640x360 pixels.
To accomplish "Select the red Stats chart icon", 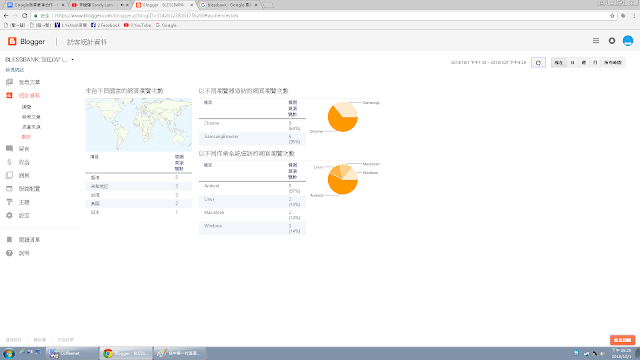I will (x=9, y=95).
